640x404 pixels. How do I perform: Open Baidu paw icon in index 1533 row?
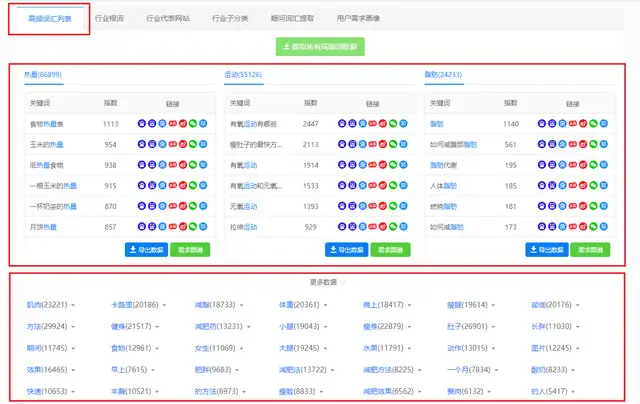(x=342, y=185)
